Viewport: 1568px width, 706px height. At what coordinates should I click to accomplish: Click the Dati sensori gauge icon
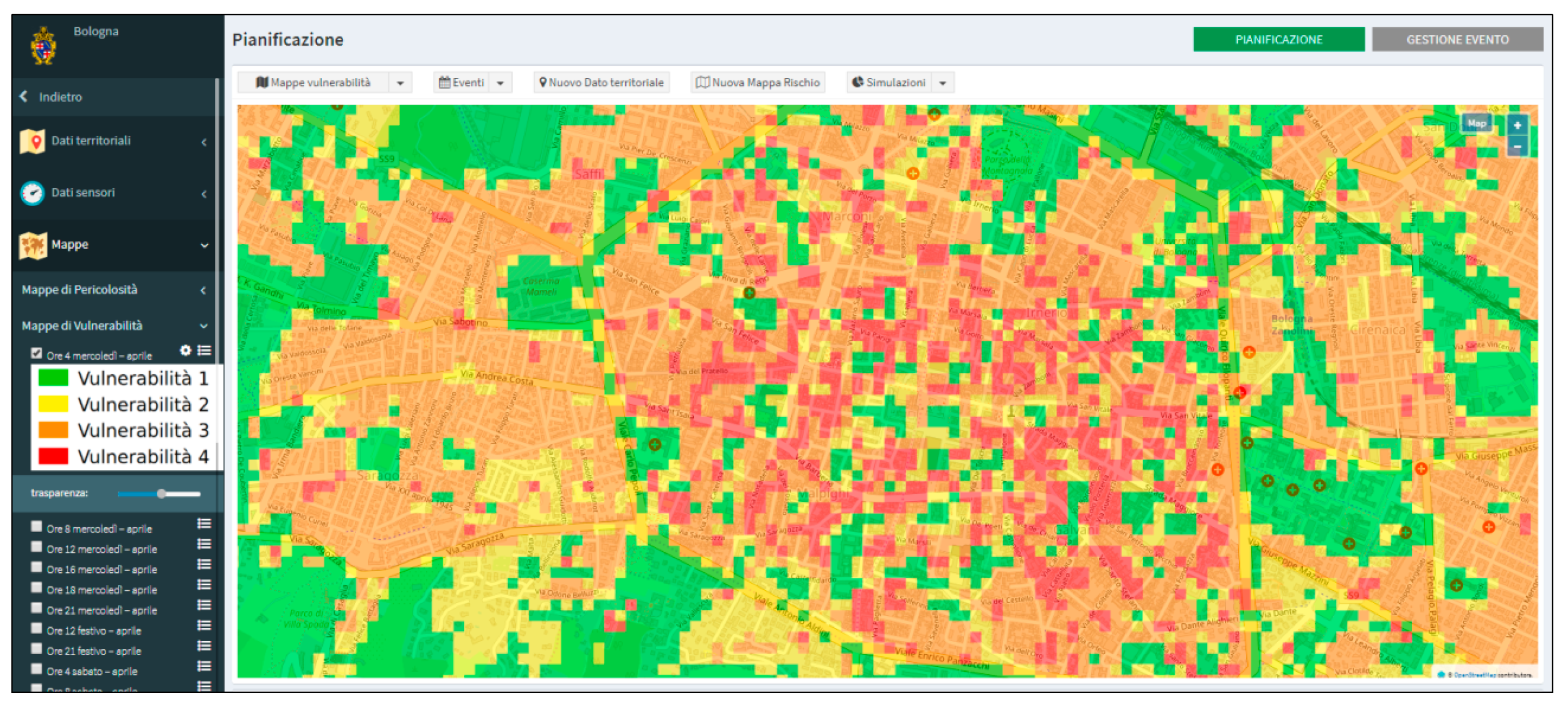32,193
